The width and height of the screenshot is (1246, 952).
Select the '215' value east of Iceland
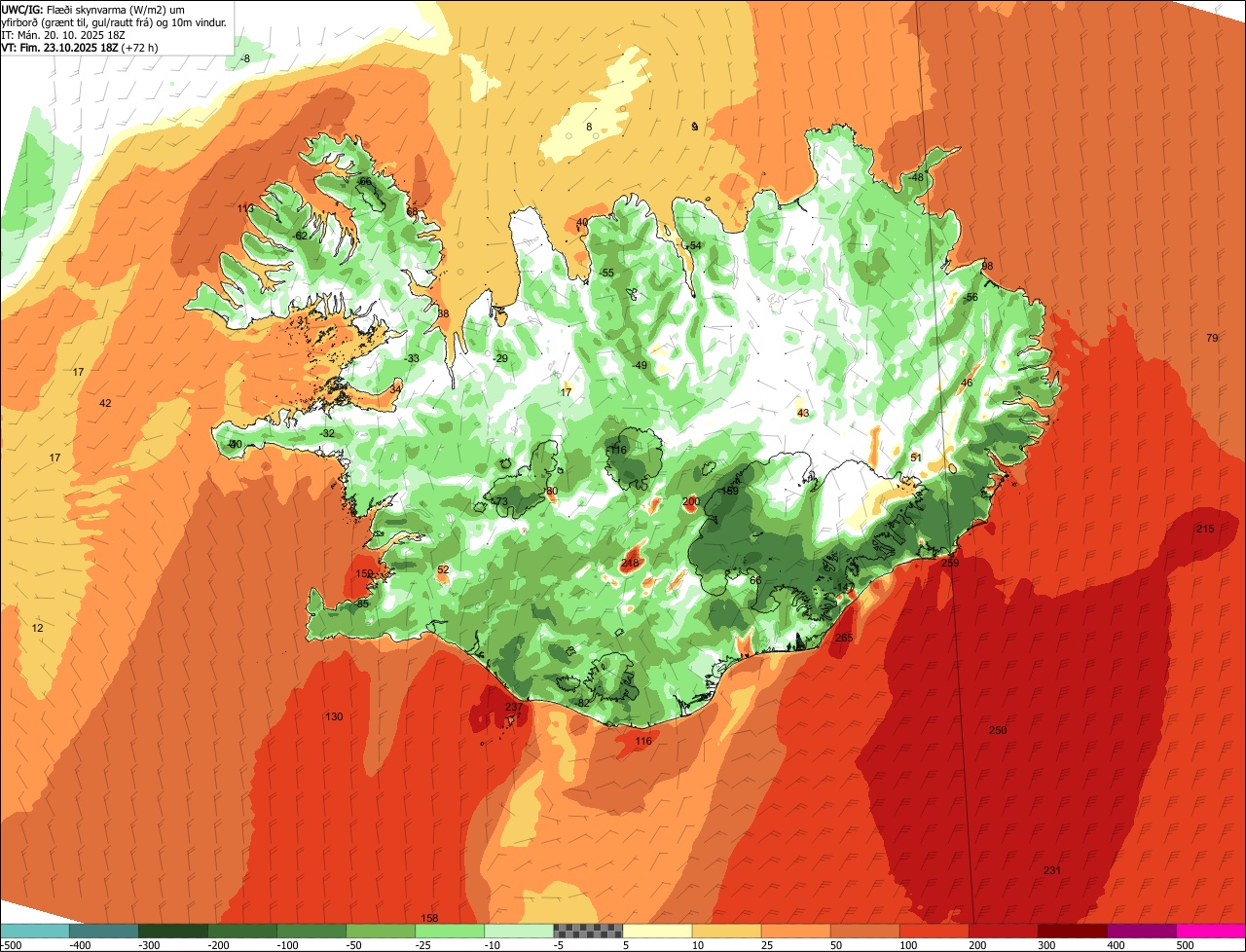(1205, 529)
